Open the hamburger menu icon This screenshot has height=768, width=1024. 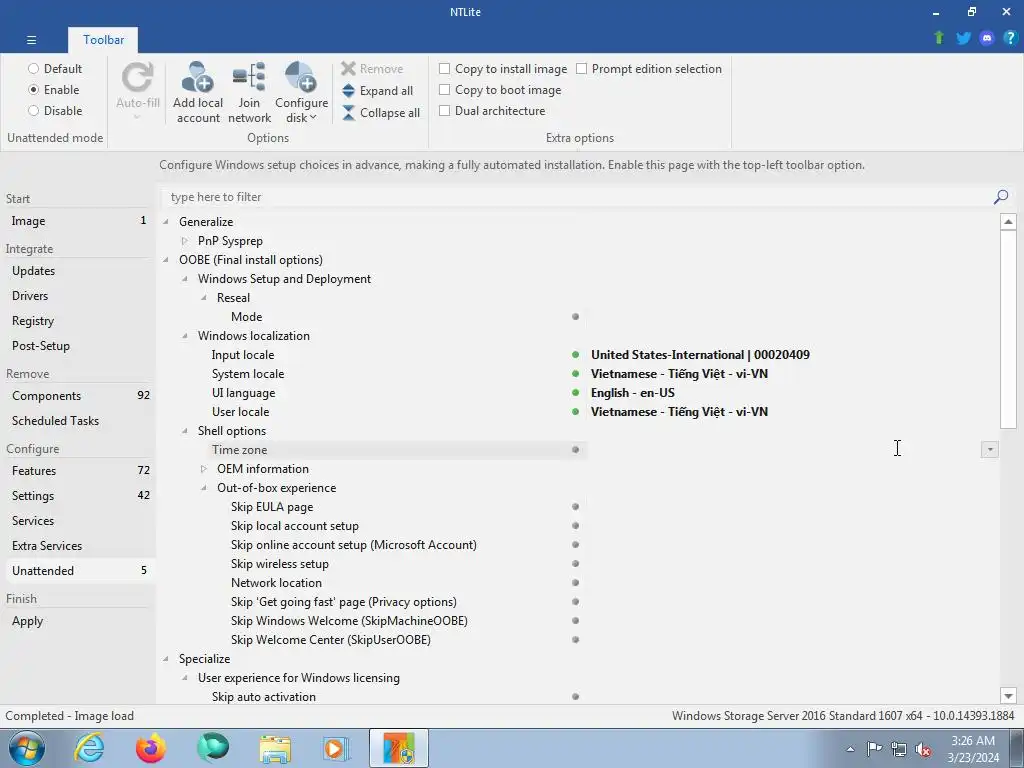pos(31,40)
